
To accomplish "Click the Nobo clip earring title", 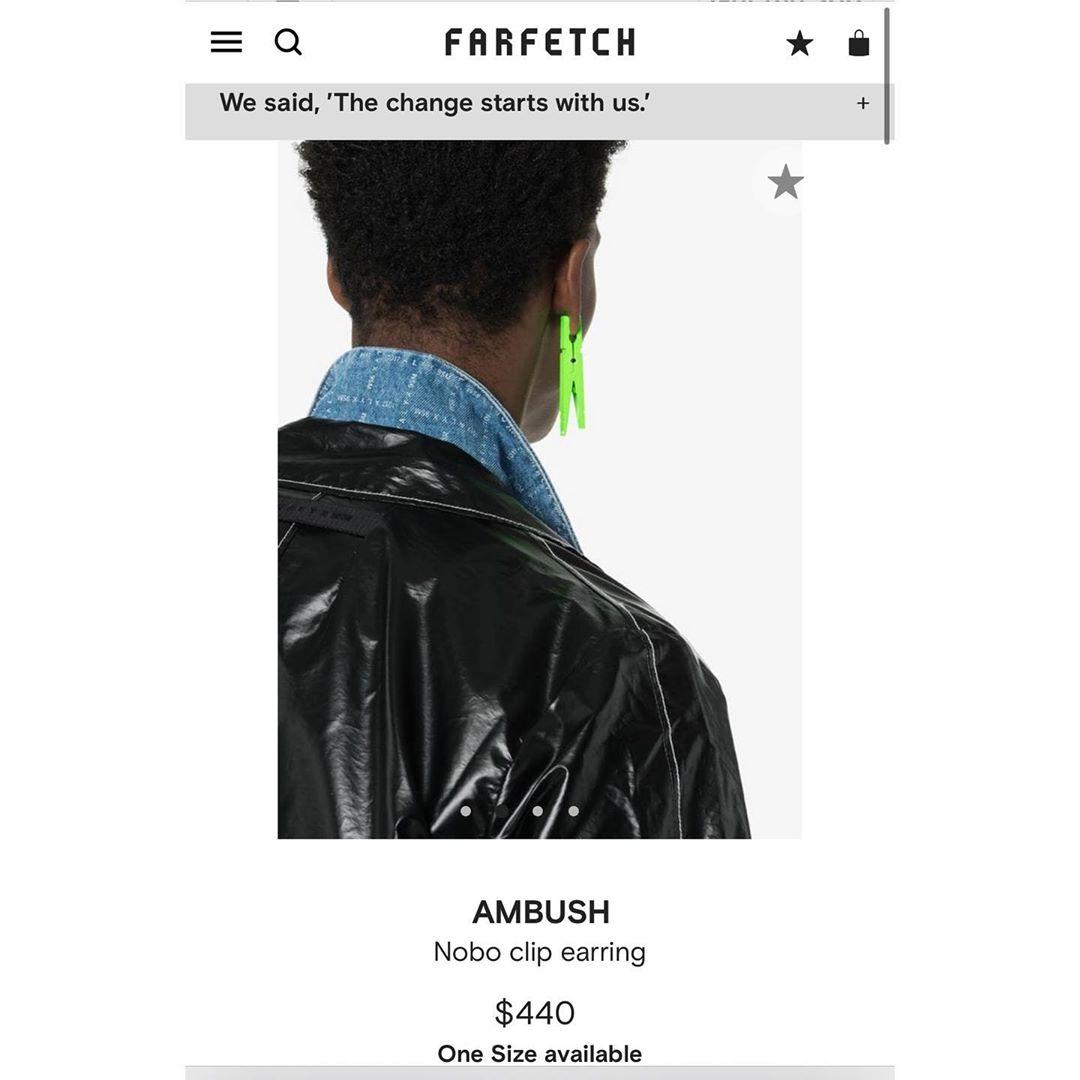I will point(540,952).
